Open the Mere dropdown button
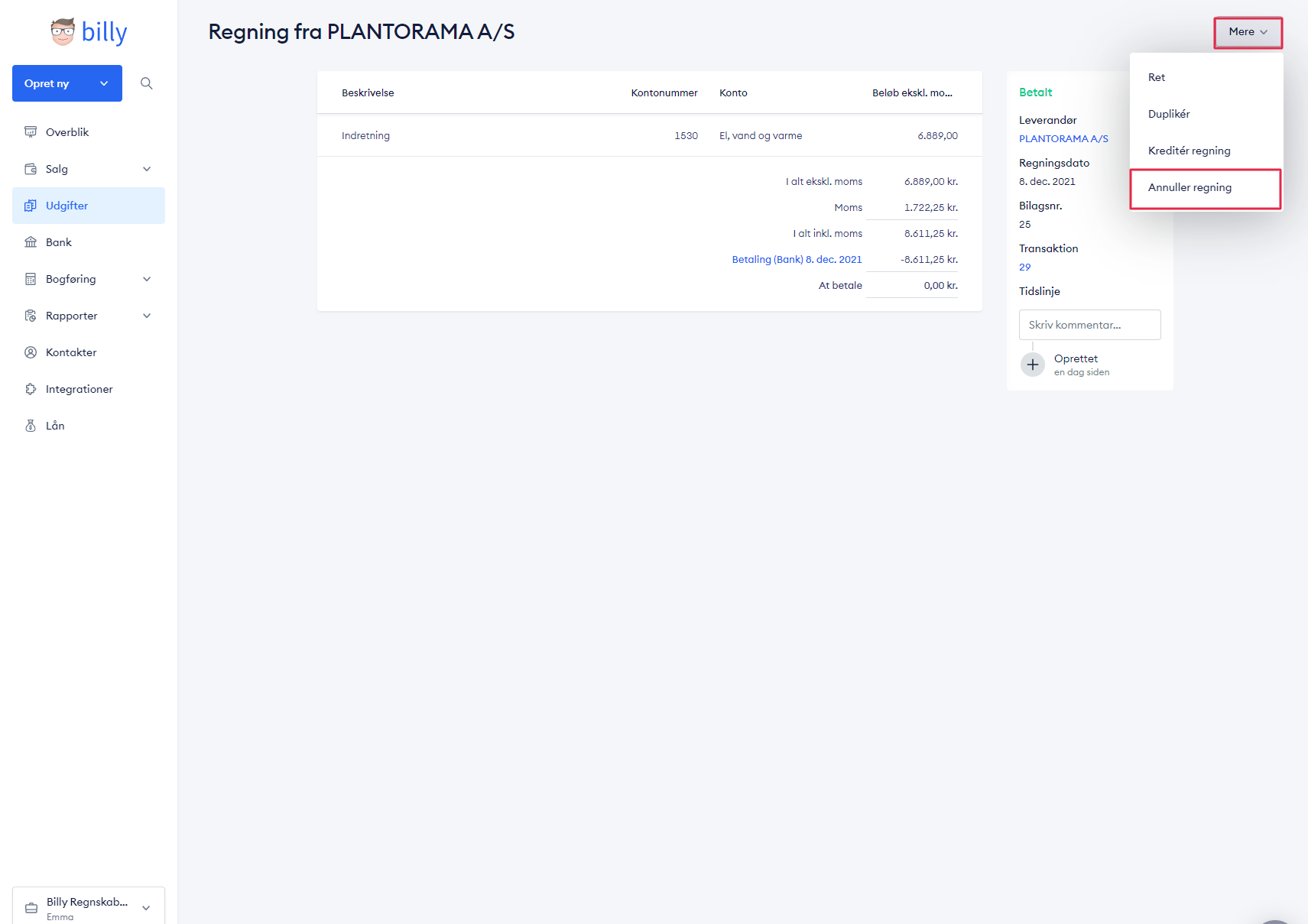Screen dimensions: 1308x924 (1248, 32)
